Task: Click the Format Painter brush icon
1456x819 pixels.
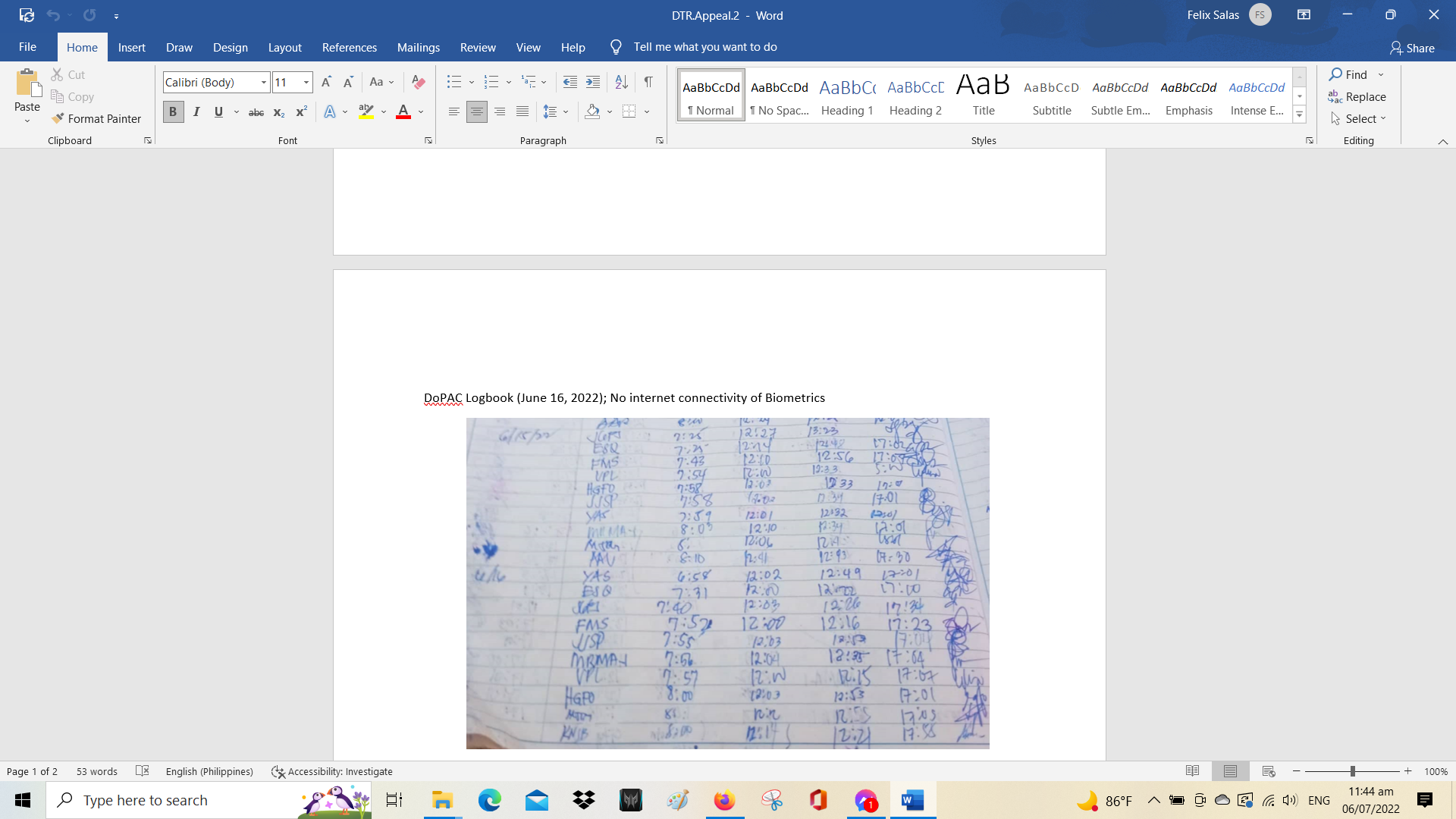Action: 58,118
